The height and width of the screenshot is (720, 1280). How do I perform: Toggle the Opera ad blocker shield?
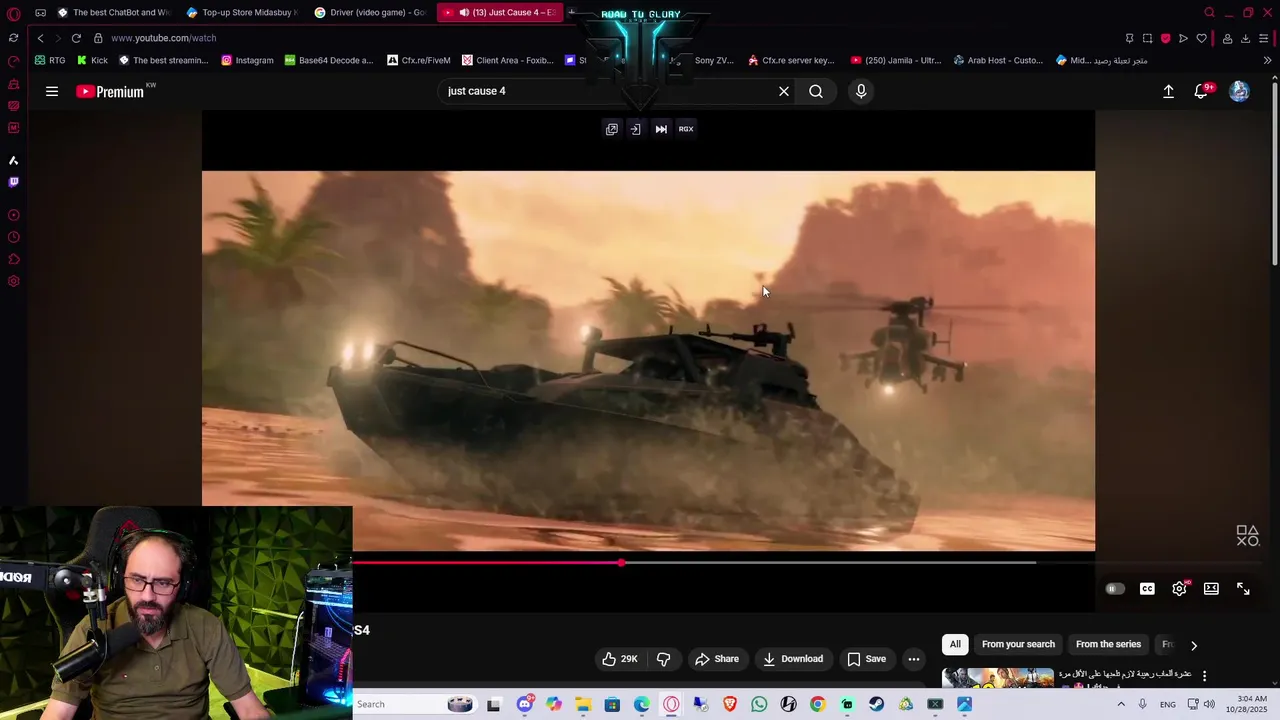pyautogui.click(x=1165, y=38)
